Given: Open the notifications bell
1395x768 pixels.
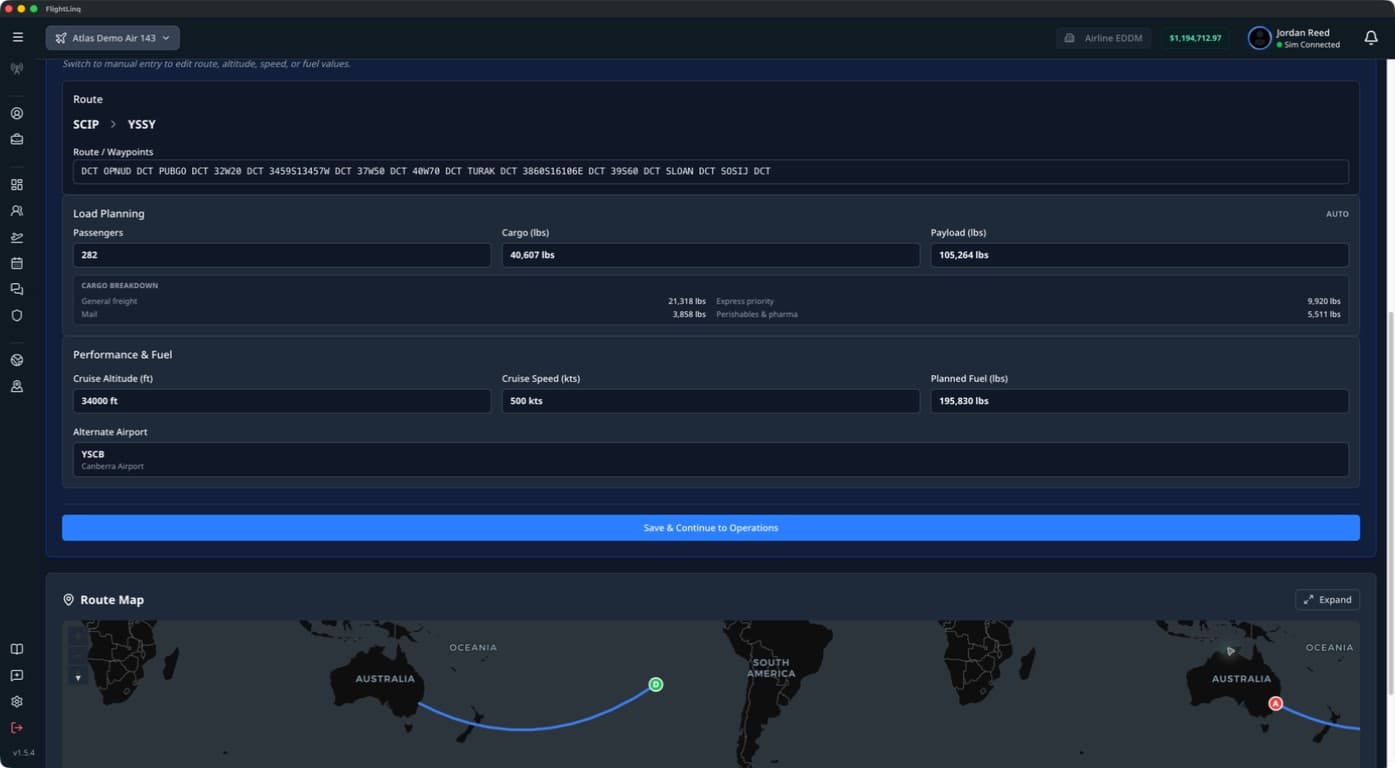Looking at the screenshot, I should (1371, 38).
